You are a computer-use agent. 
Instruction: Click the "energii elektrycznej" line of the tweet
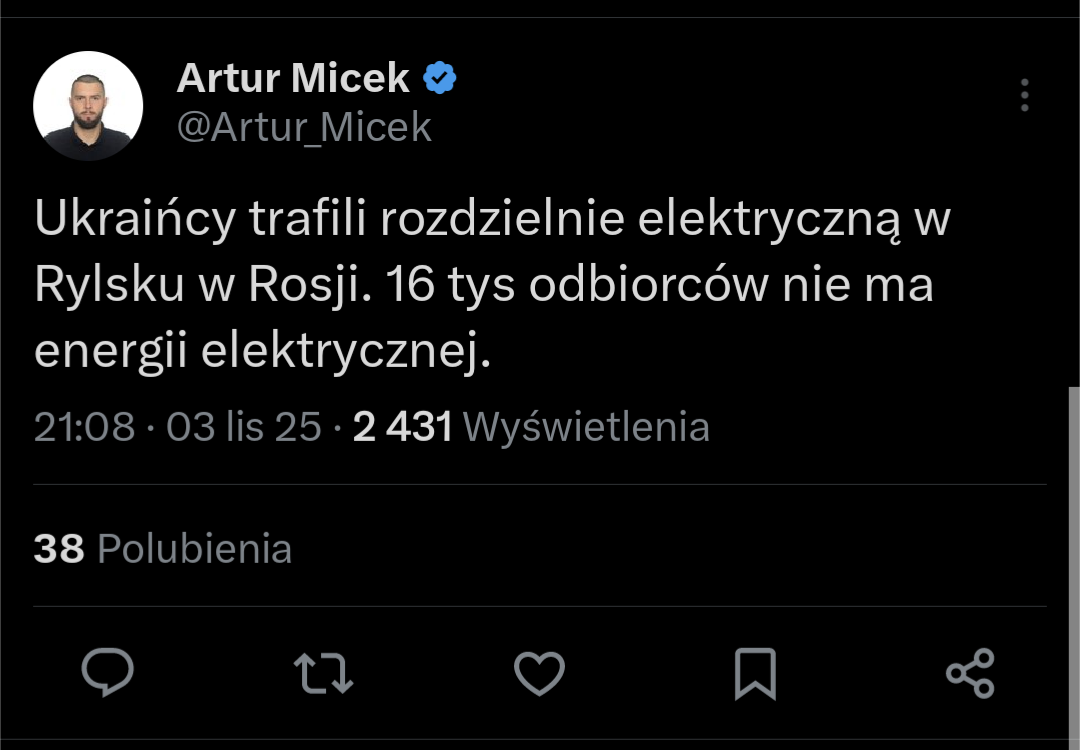coord(262,350)
